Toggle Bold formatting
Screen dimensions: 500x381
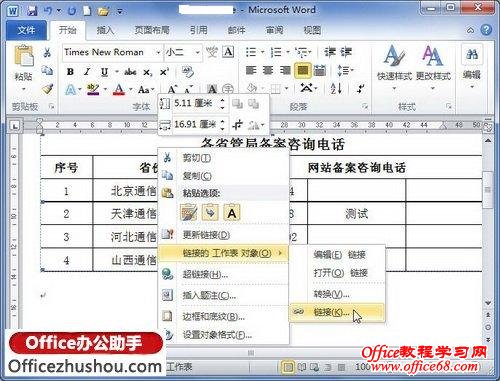[70, 72]
